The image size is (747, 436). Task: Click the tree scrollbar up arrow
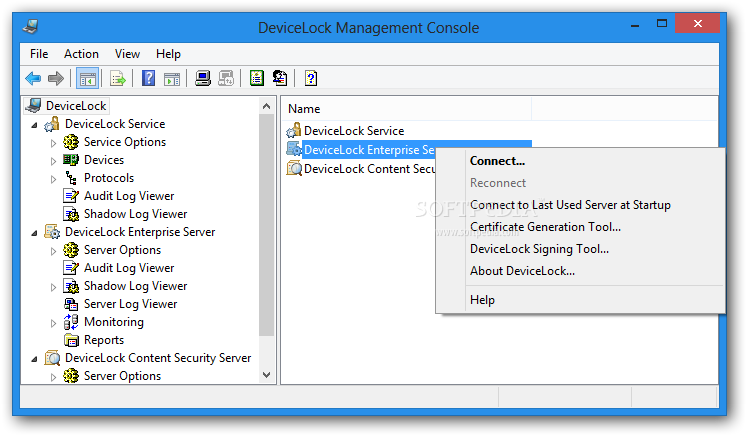(267, 106)
